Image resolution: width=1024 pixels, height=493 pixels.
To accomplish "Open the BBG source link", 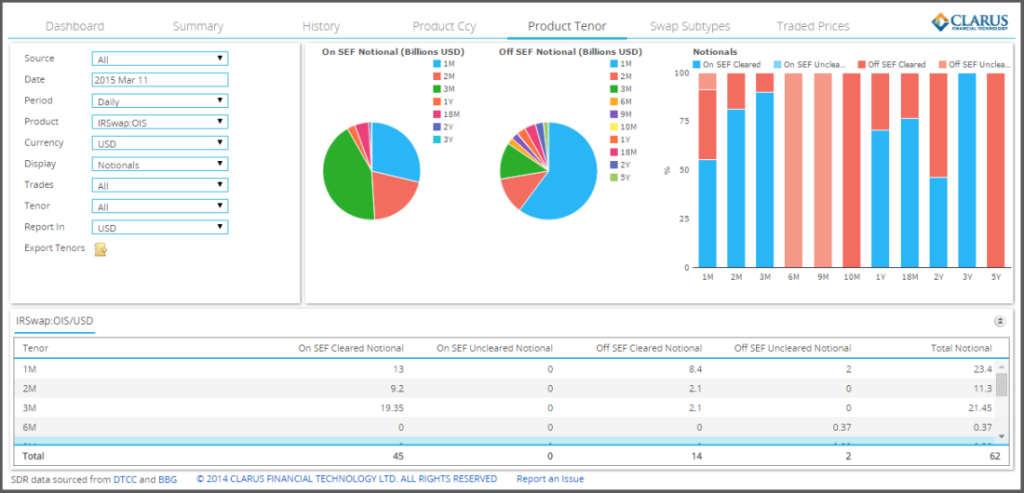I will (x=167, y=479).
